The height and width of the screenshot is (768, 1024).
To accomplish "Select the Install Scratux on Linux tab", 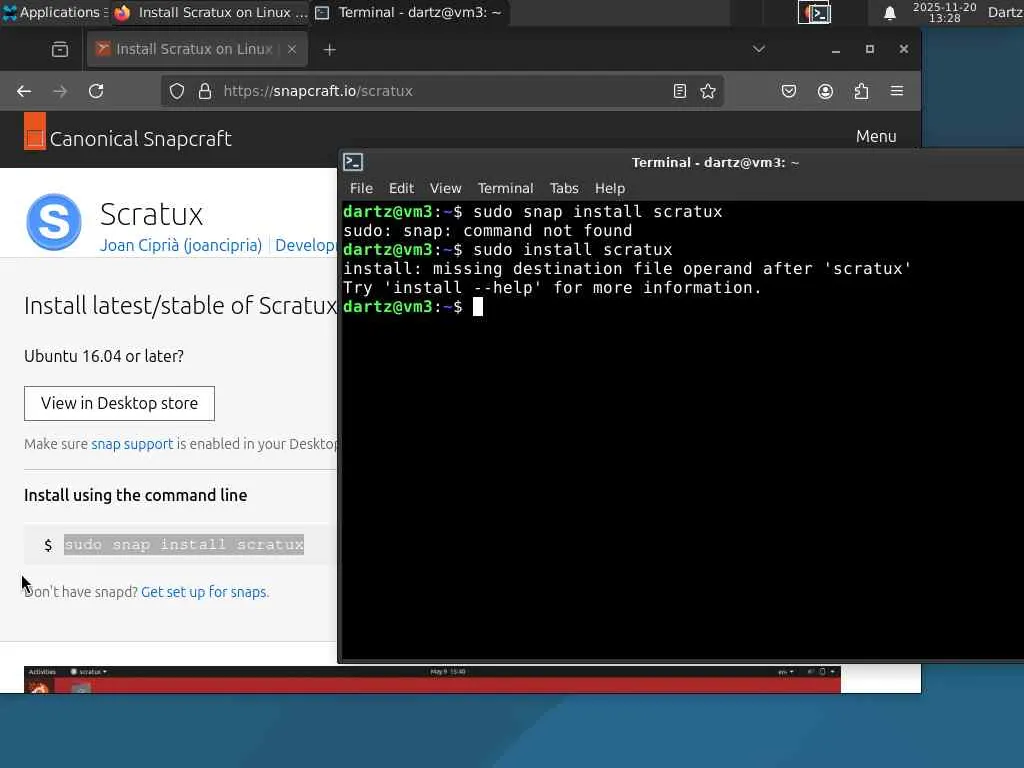I will 197,49.
